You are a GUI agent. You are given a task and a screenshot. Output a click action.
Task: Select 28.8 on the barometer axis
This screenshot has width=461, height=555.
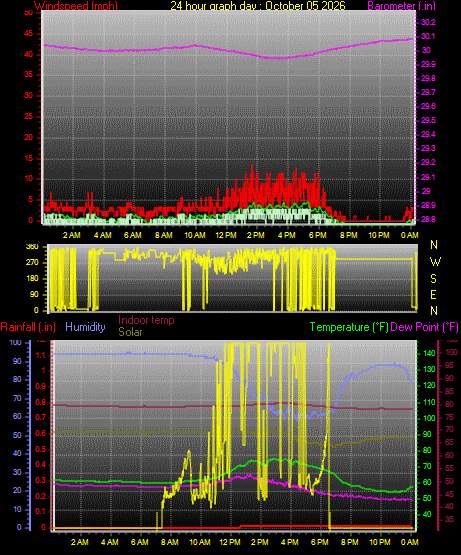428,219
